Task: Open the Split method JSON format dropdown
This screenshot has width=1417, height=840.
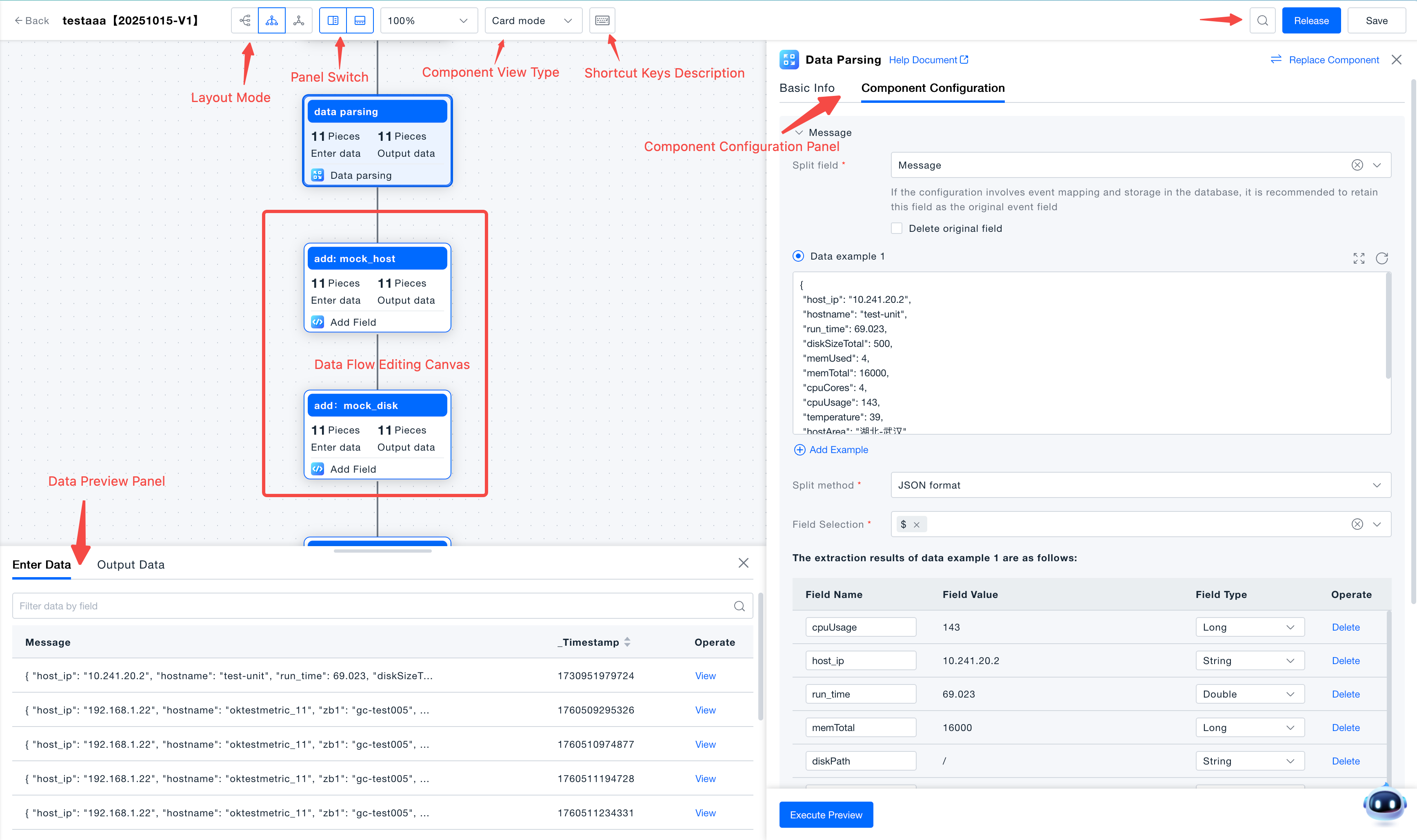Action: pyautogui.click(x=1140, y=485)
